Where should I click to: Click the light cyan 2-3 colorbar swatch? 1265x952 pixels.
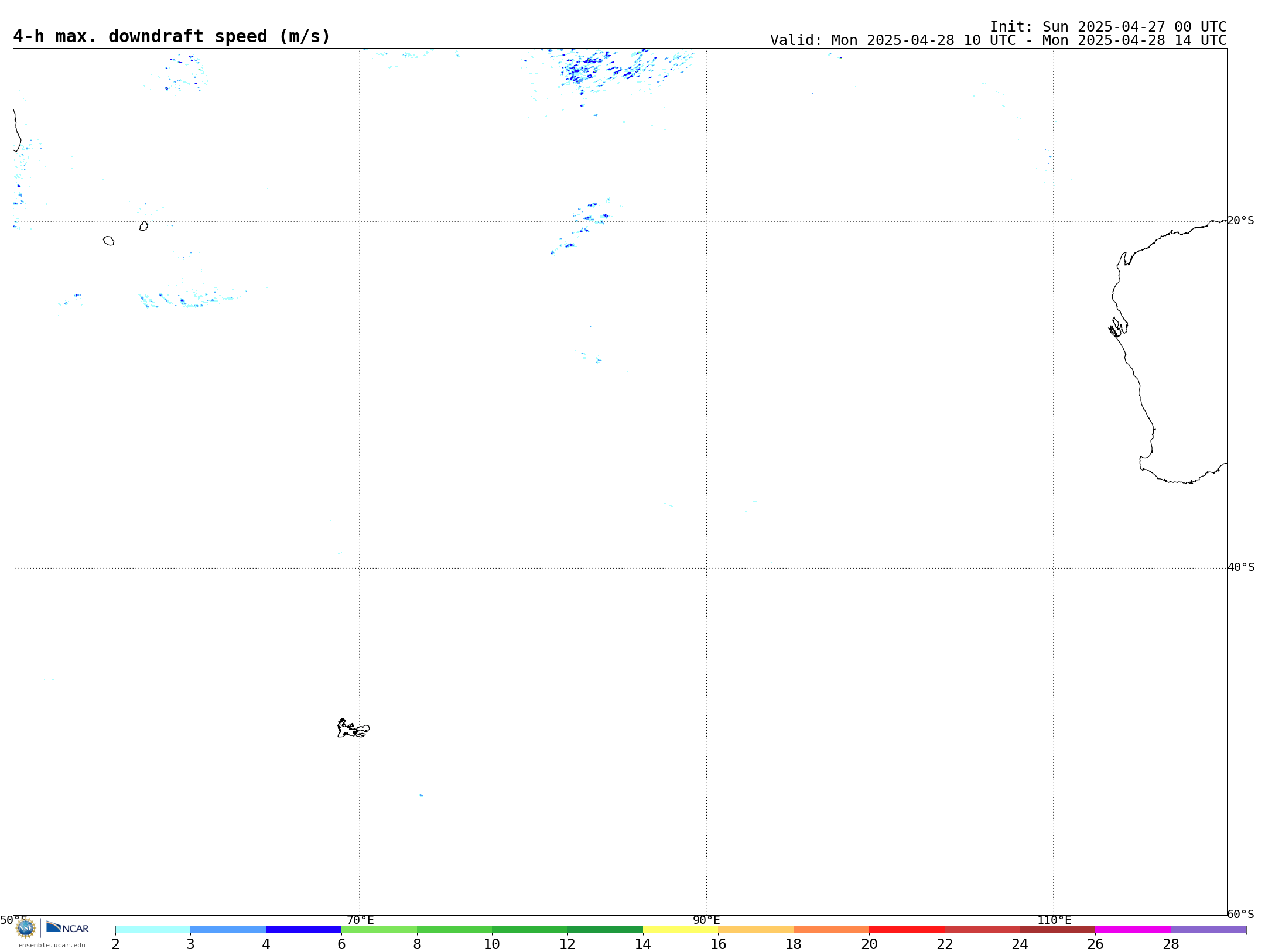(153, 930)
